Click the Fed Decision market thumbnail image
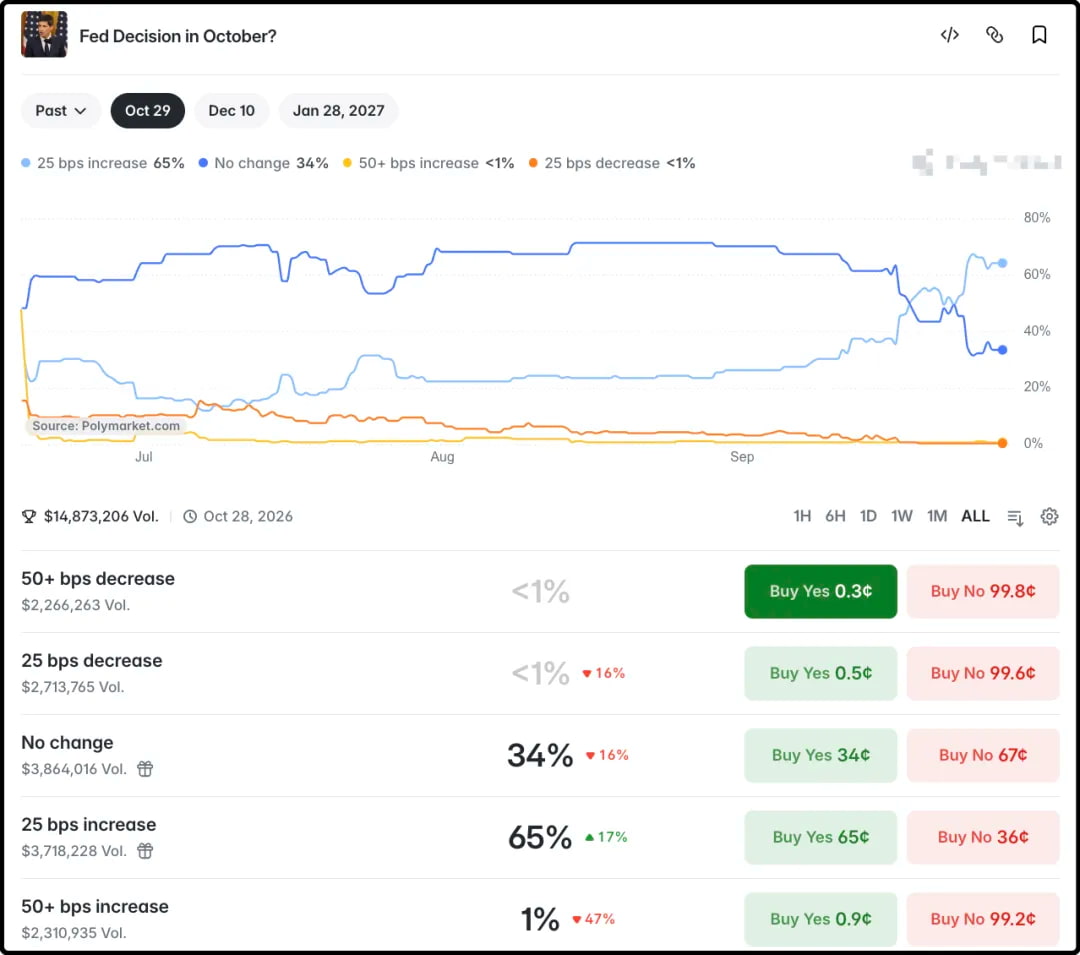Screen dimensions: 1080x955 pos(44,34)
